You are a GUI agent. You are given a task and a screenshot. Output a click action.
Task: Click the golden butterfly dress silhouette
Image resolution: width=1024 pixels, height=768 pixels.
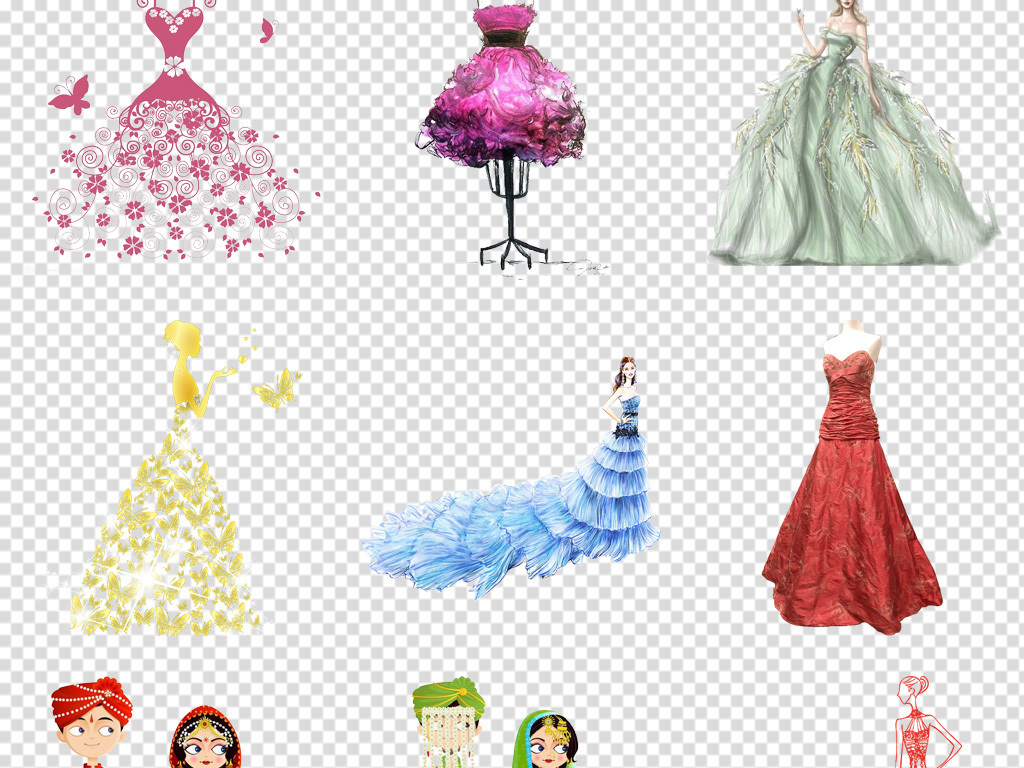tap(167, 477)
